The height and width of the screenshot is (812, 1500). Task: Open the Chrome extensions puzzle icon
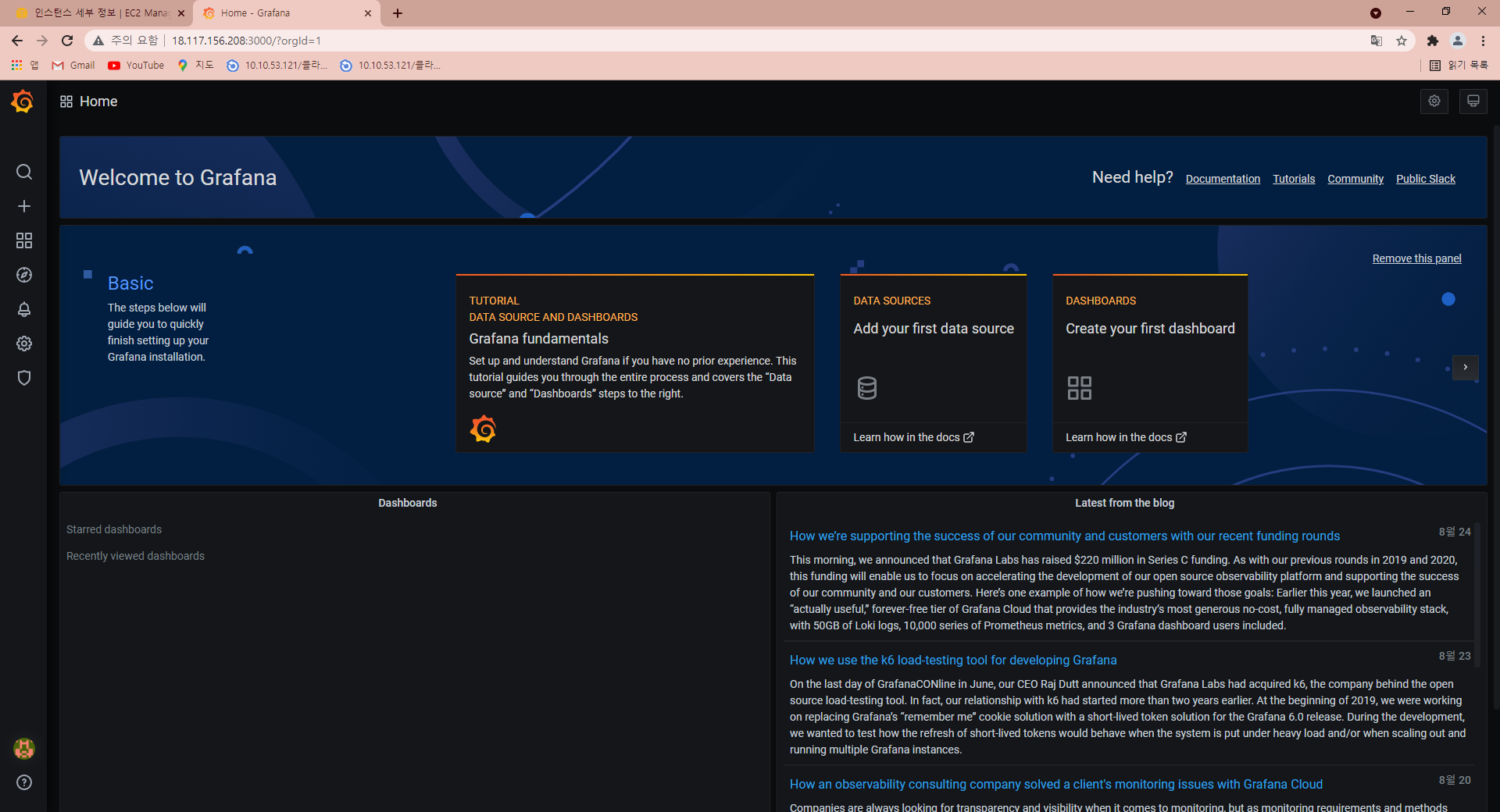click(1432, 41)
